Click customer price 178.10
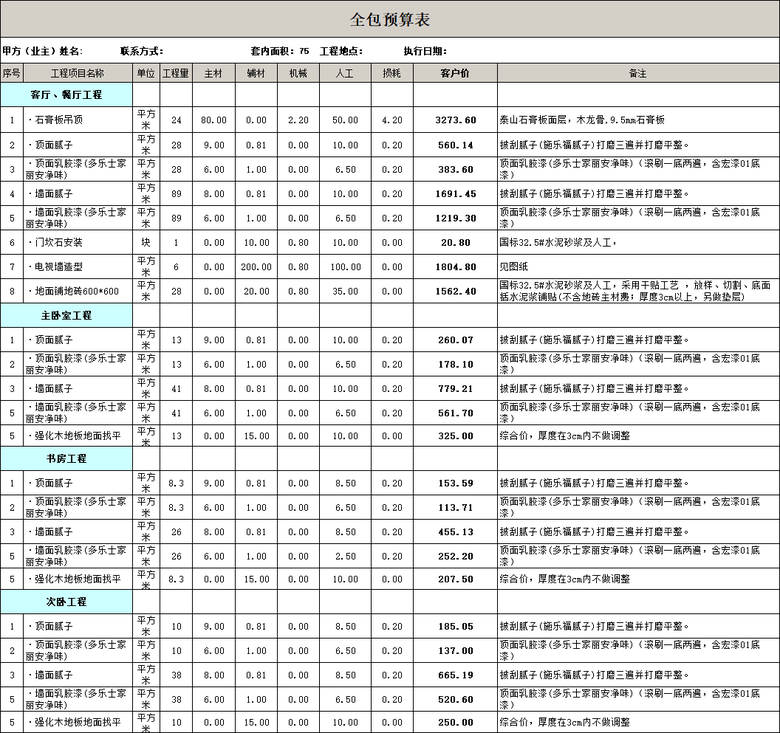Screen dimensions: 780x733 tap(455, 365)
